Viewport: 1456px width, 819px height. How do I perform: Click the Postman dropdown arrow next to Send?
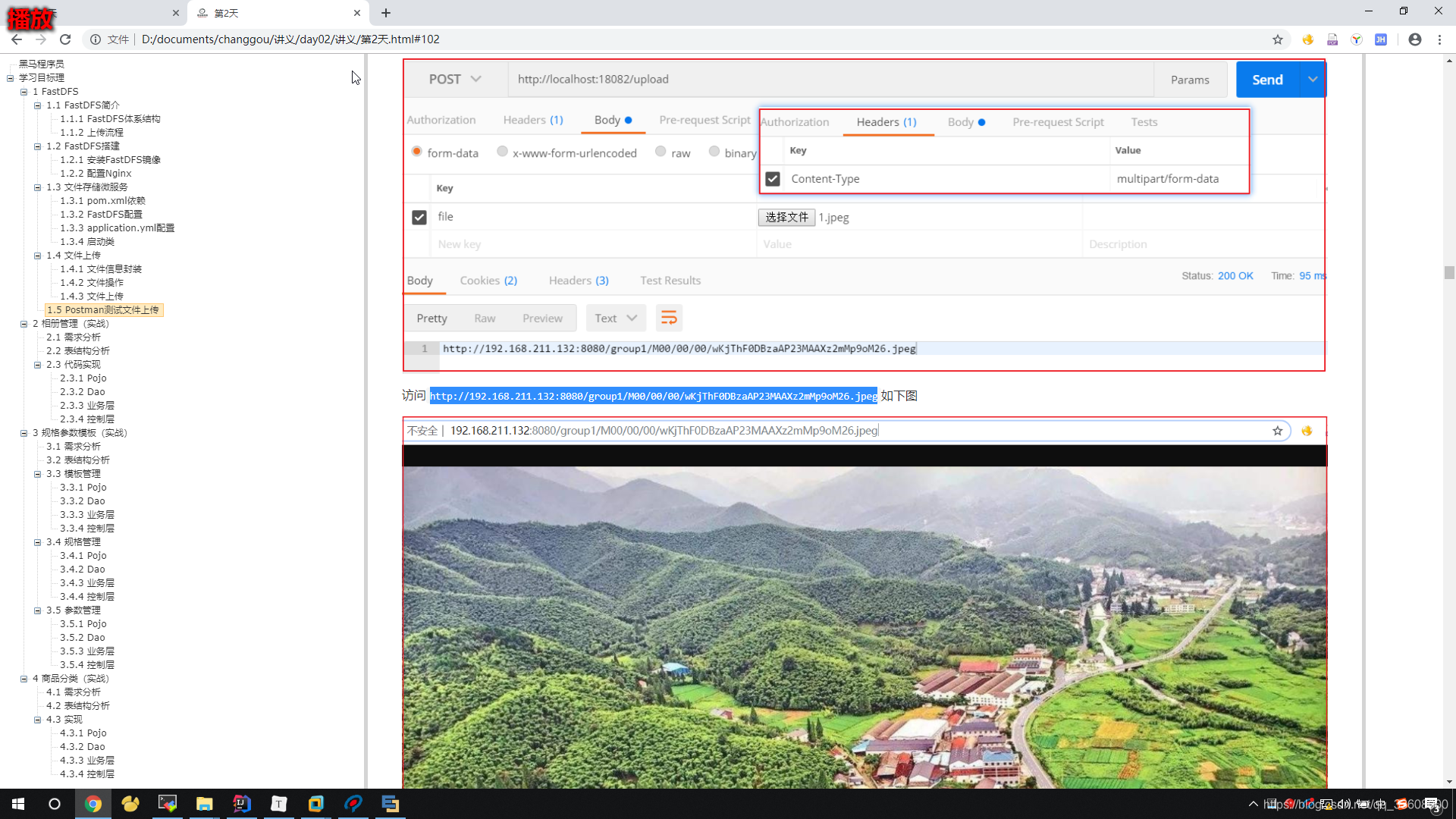(1313, 79)
